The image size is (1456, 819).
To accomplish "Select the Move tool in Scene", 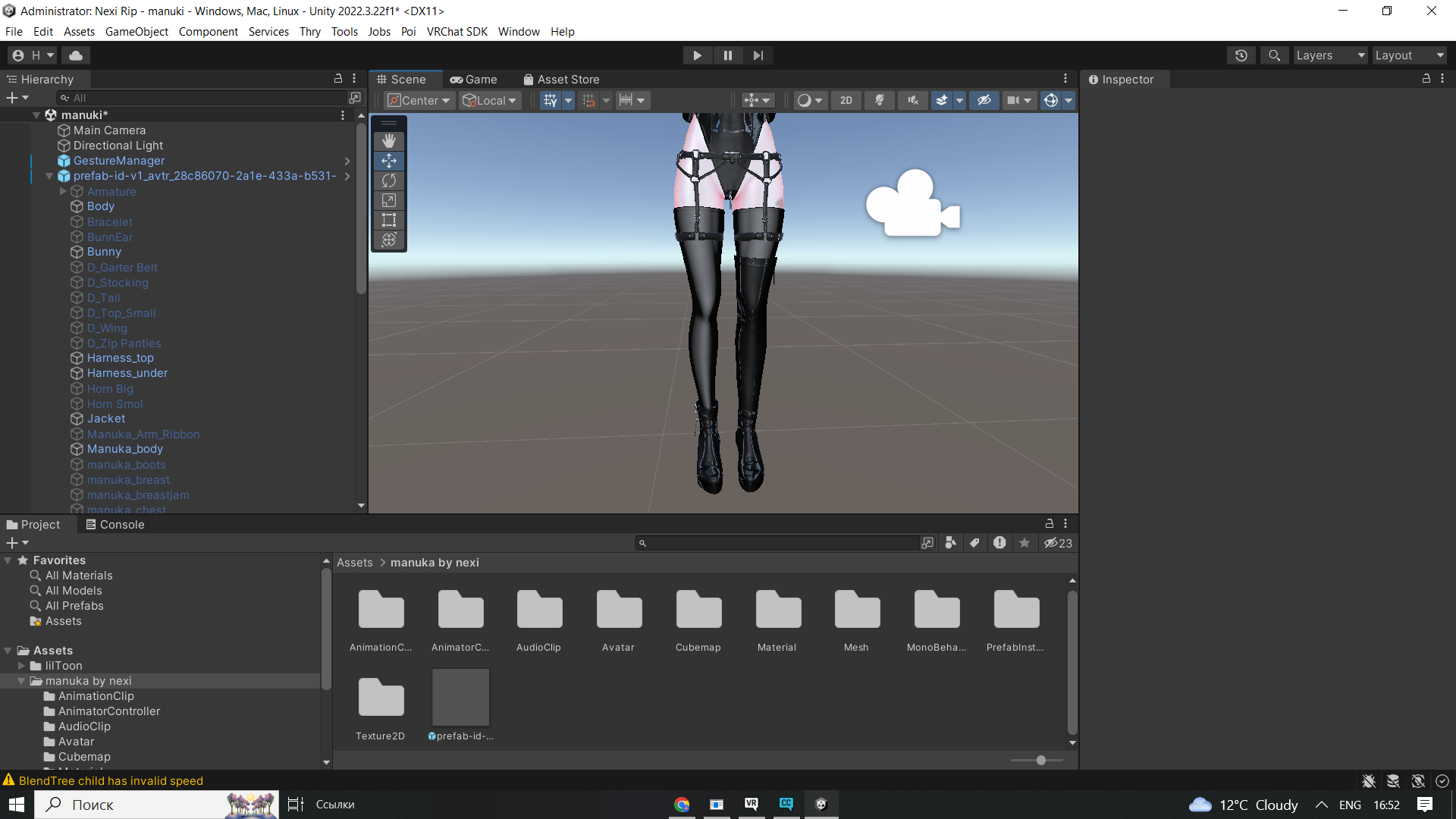I will click(389, 161).
